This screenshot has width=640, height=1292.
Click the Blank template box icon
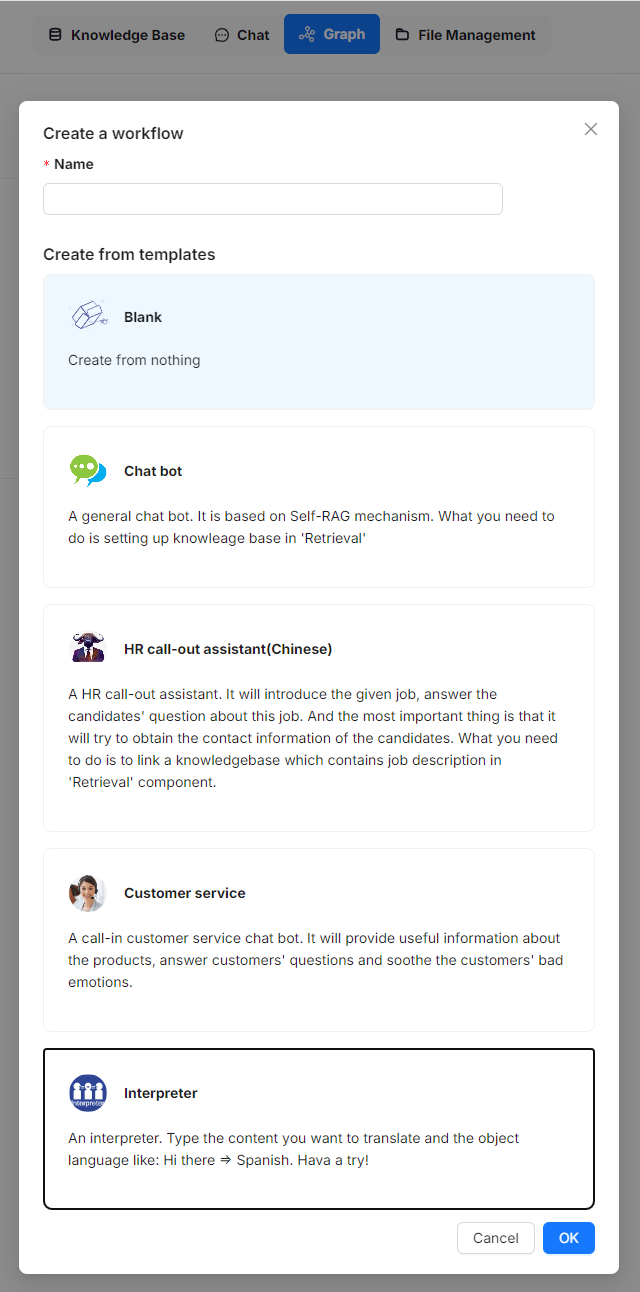click(x=88, y=316)
